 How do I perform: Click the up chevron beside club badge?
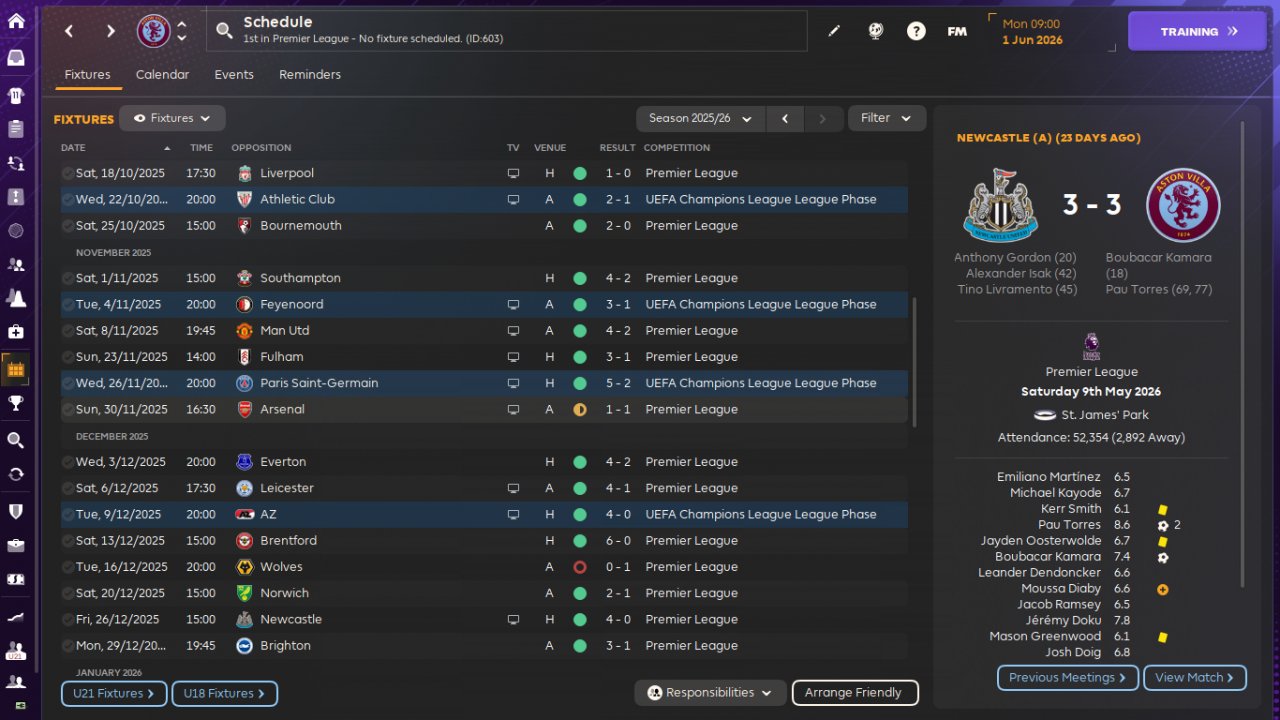(x=182, y=24)
